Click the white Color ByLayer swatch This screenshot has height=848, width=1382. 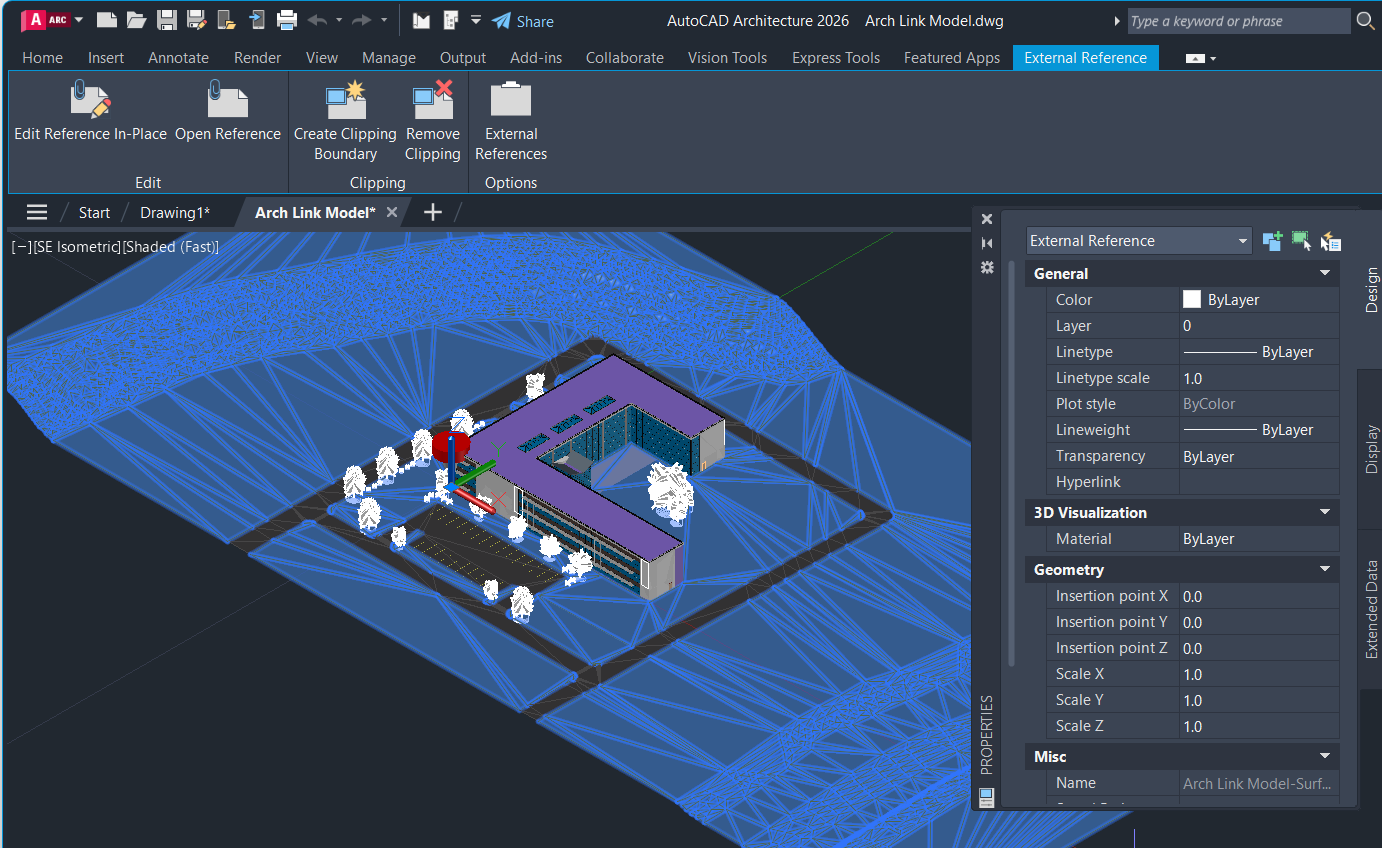tap(1192, 299)
